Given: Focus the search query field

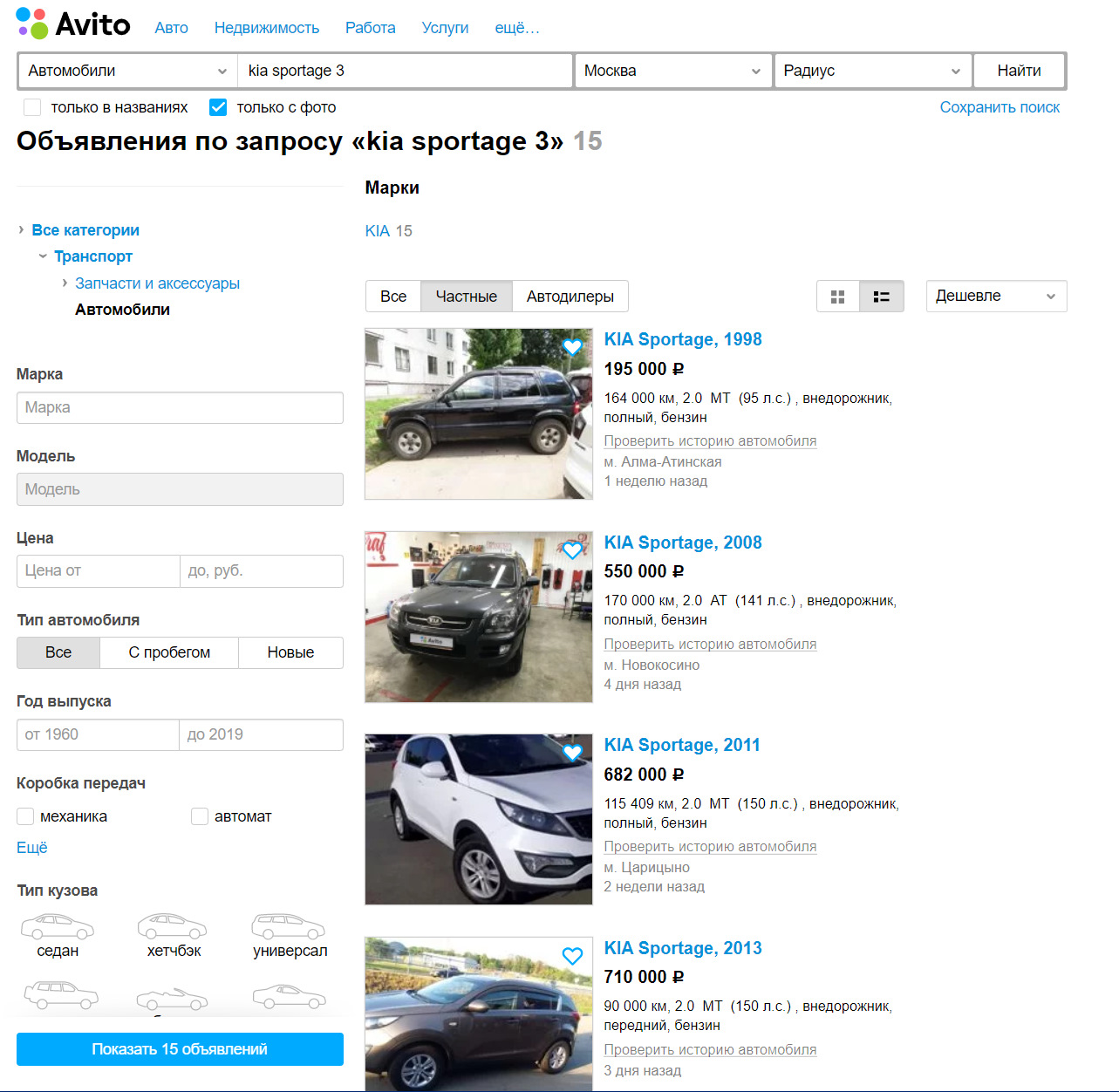Looking at the screenshot, I should click(x=405, y=71).
